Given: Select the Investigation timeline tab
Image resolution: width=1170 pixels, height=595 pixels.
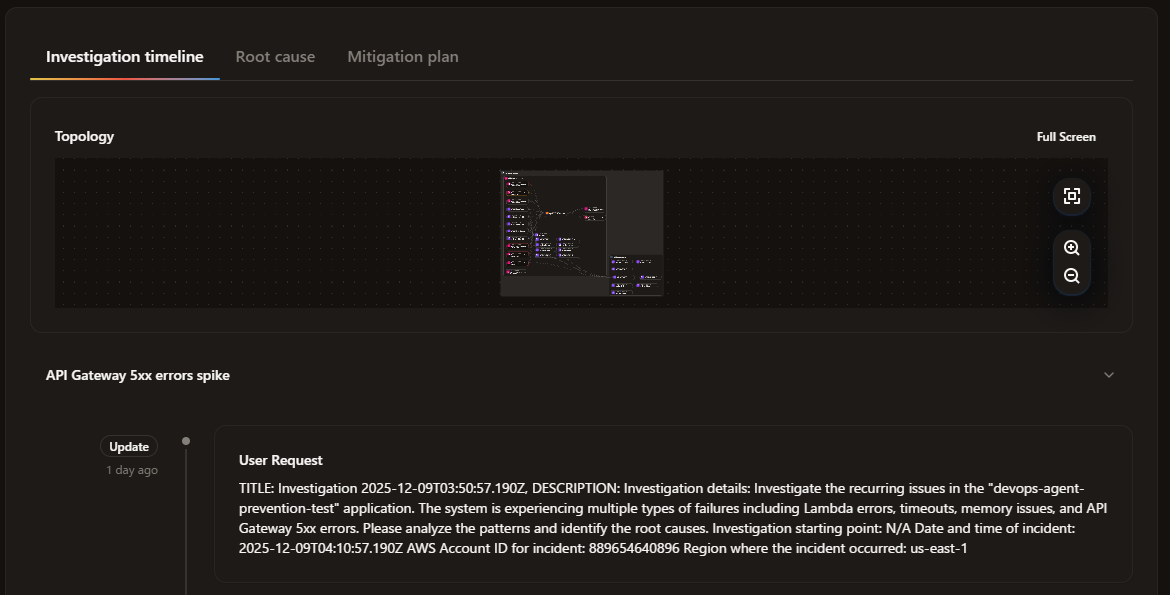Looking at the screenshot, I should coord(123,56).
